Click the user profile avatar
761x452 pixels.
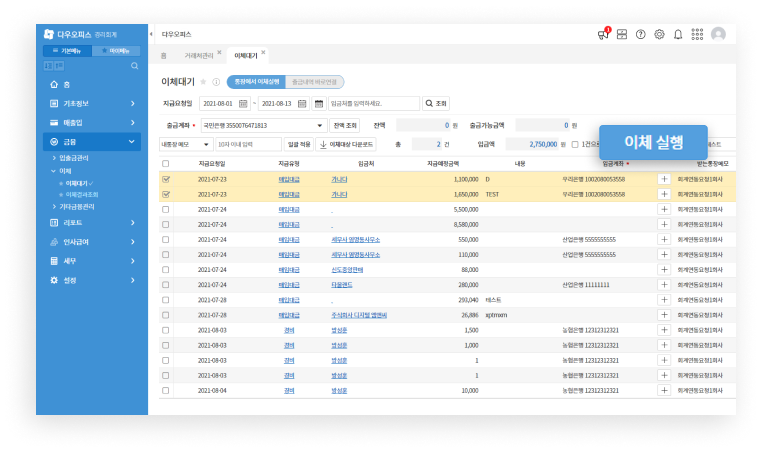(718, 34)
